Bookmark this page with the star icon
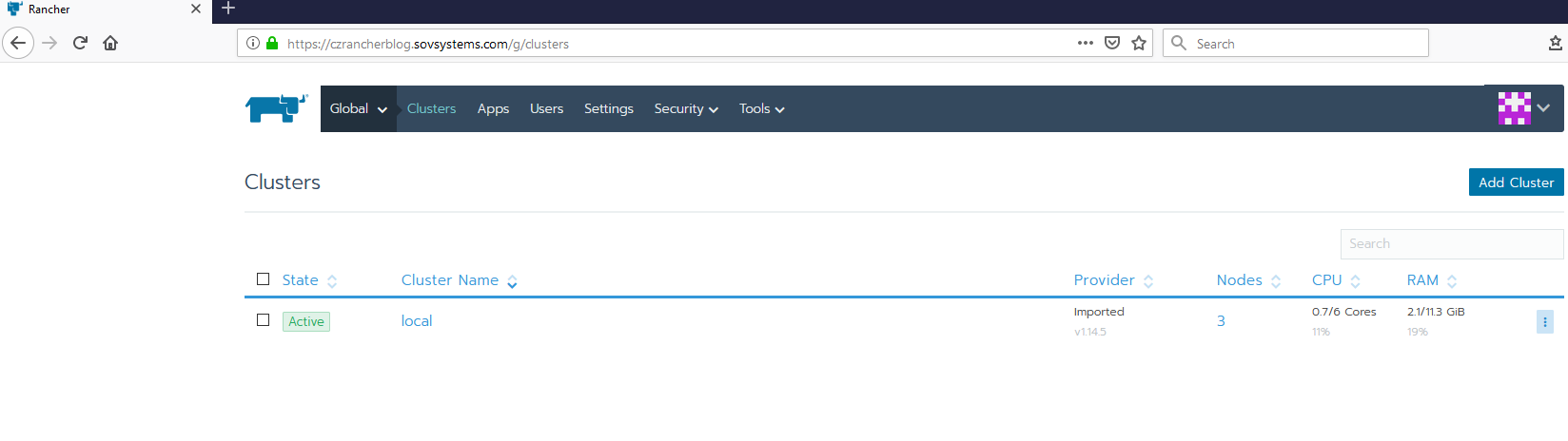This screenshot has height=441, width=1568. [1139, 43]
